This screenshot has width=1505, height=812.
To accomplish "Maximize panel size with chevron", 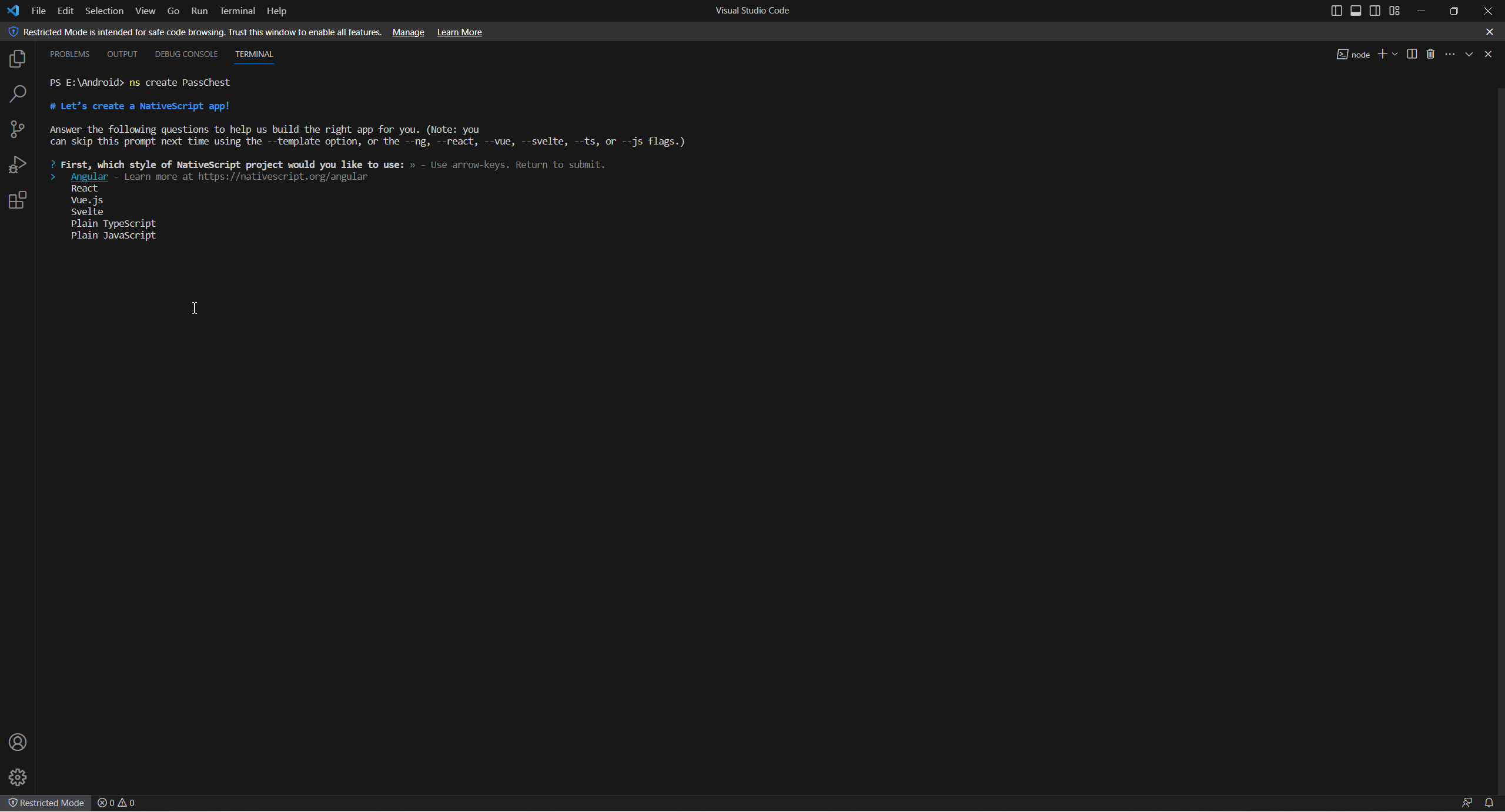I will (x=1469, y=54).
